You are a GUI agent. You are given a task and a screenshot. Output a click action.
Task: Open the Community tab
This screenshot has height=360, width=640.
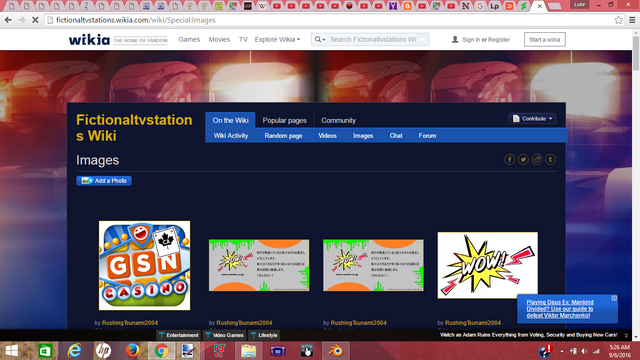click(338, 120)
